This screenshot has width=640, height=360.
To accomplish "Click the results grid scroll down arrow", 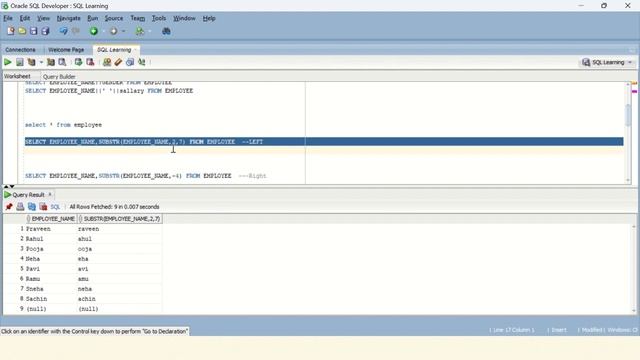I will click(x=634, y=311).
